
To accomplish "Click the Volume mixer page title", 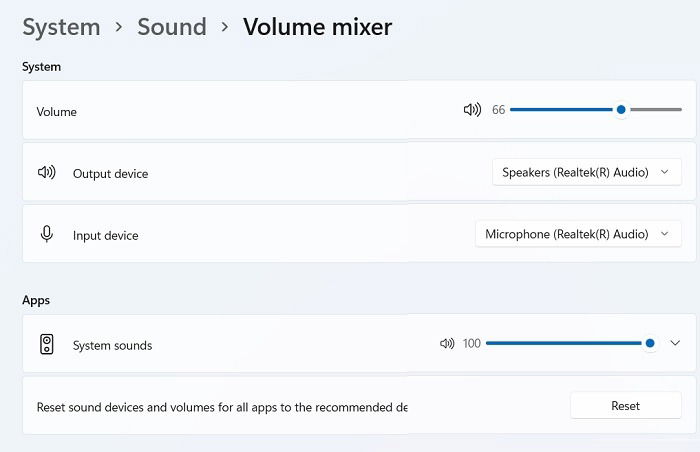I will [x=317, y=27].
